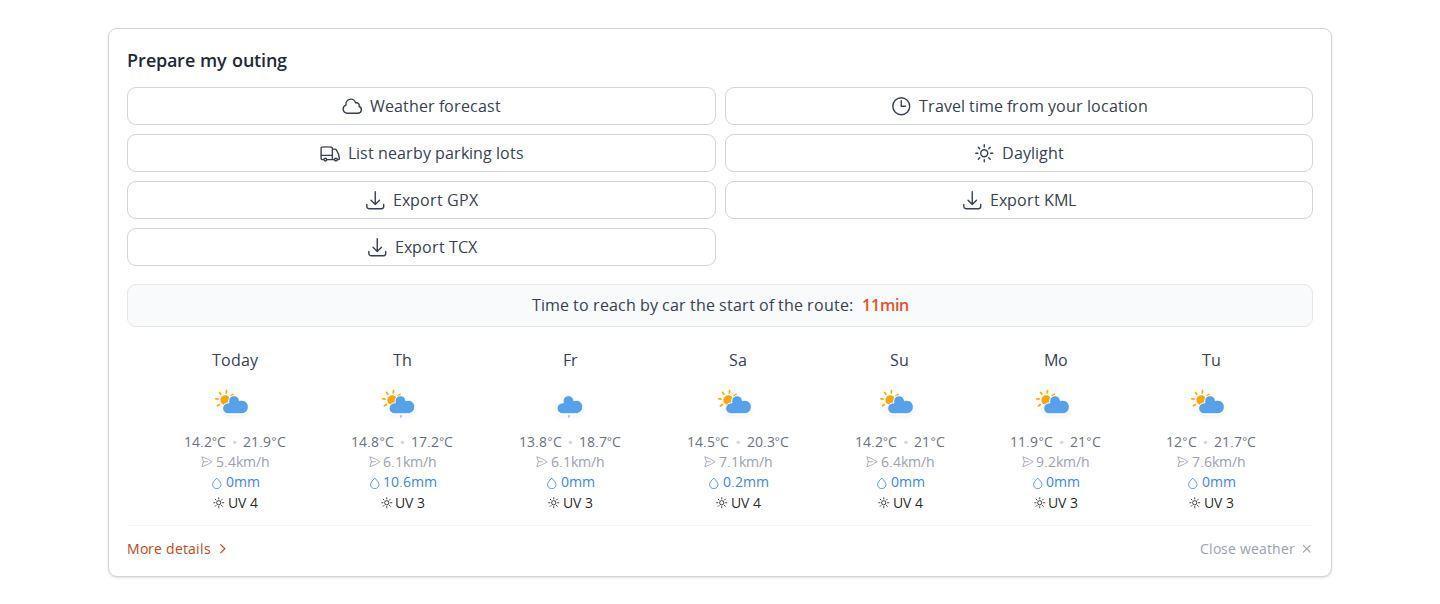Click the Today partly cloudy icon

point(232,403)
